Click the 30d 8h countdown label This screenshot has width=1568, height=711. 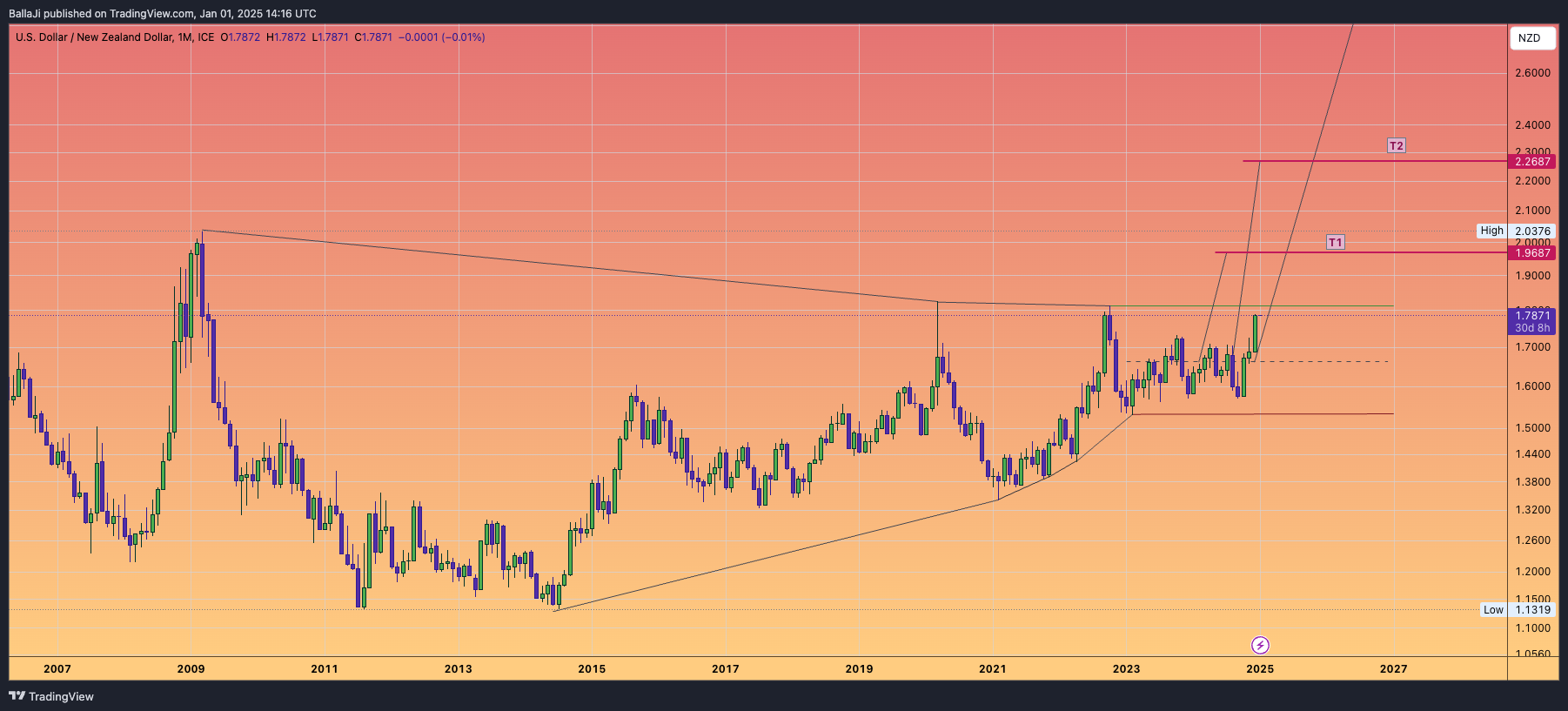pos(1532,328)
